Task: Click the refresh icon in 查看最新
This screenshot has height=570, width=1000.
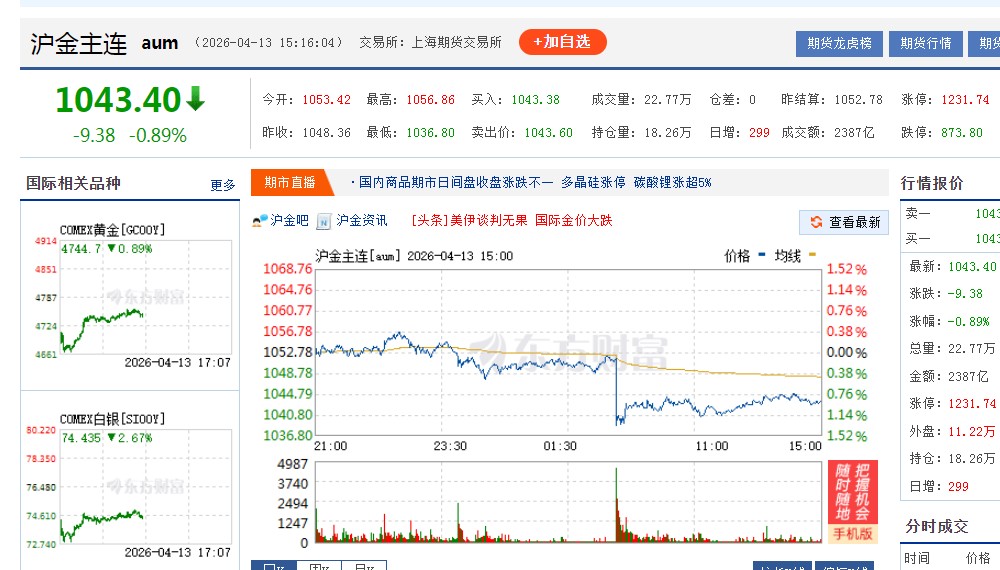Action: click(816, 222)
